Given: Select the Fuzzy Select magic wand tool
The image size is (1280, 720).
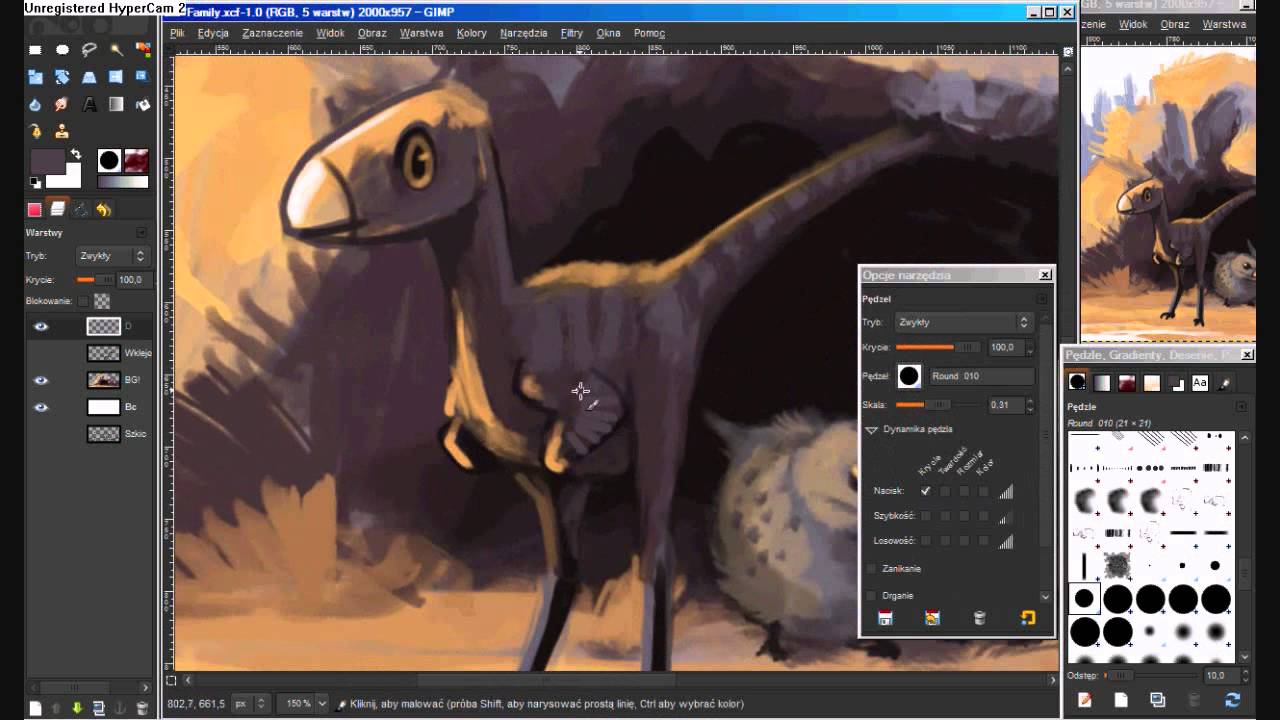Looking at the screenshot, I should (x=116, y=50).
